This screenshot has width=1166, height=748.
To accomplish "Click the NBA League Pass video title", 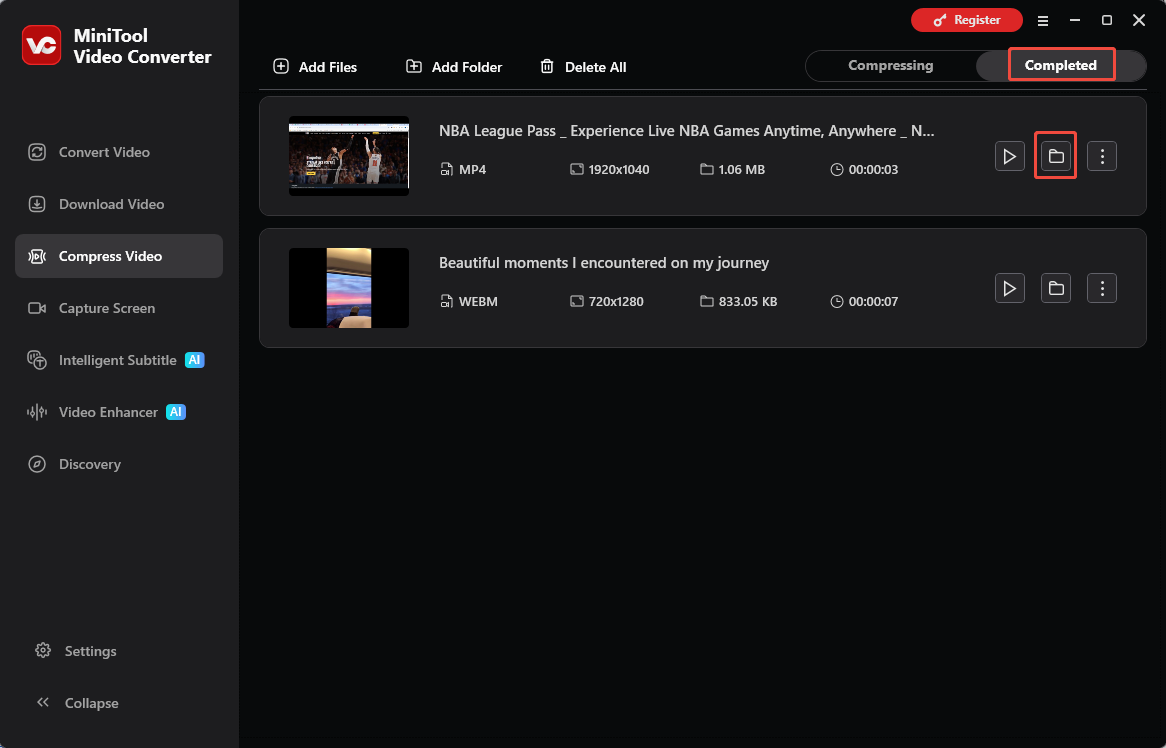I will coord(686,131).
